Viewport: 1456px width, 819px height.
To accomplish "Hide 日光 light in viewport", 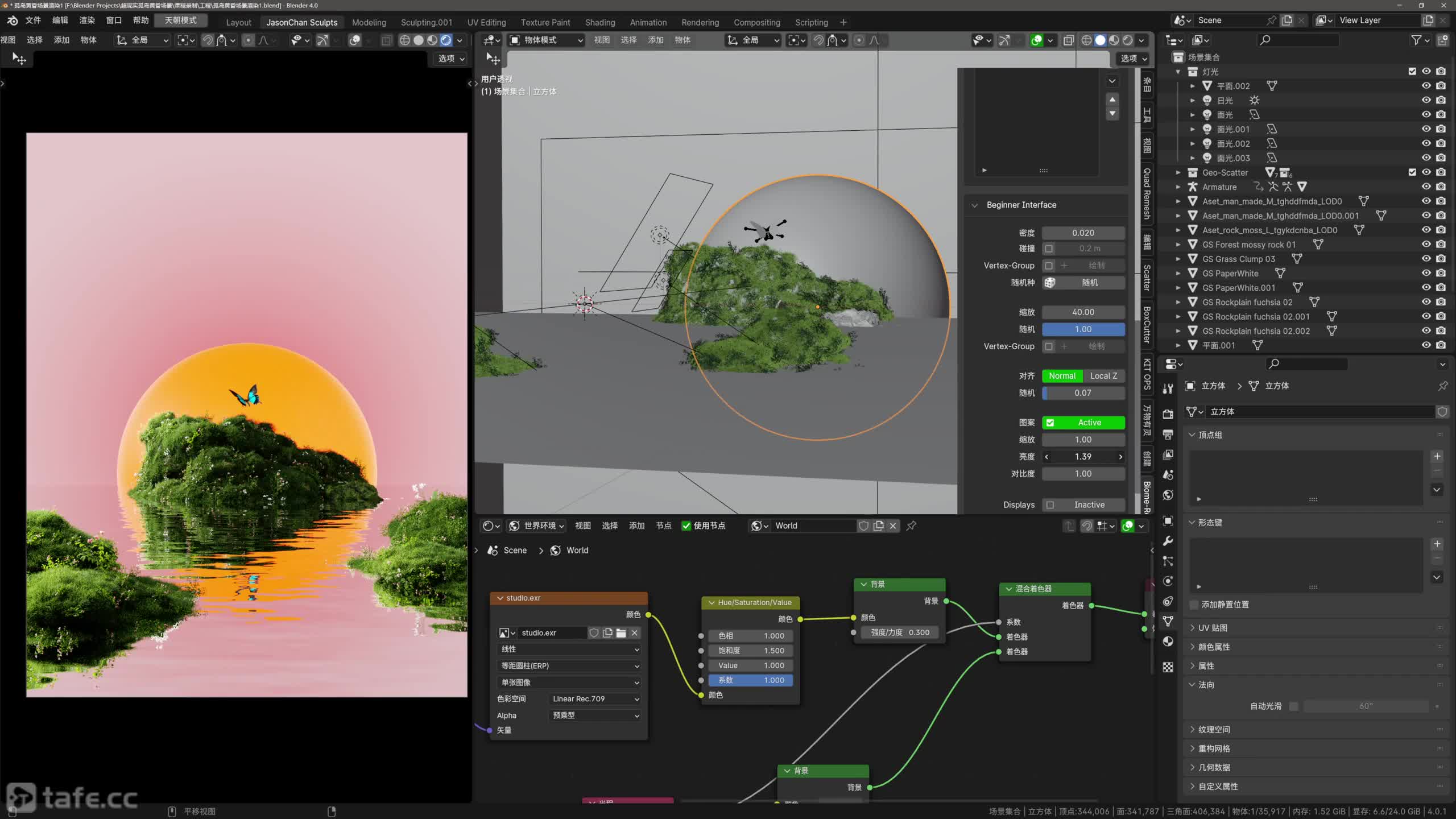I will [1426, 100].
